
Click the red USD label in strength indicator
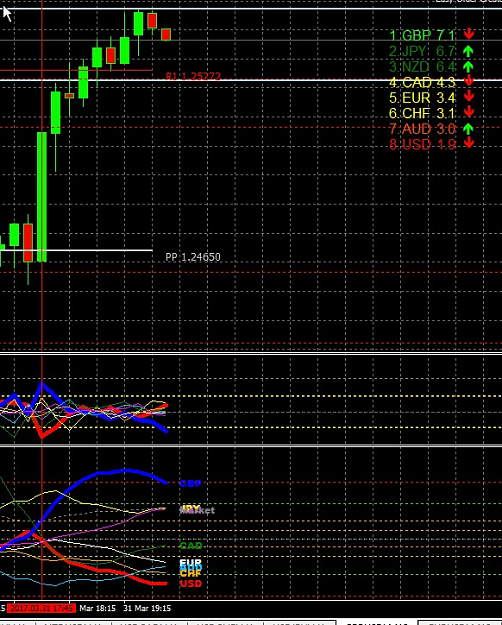tap(191, 584)
